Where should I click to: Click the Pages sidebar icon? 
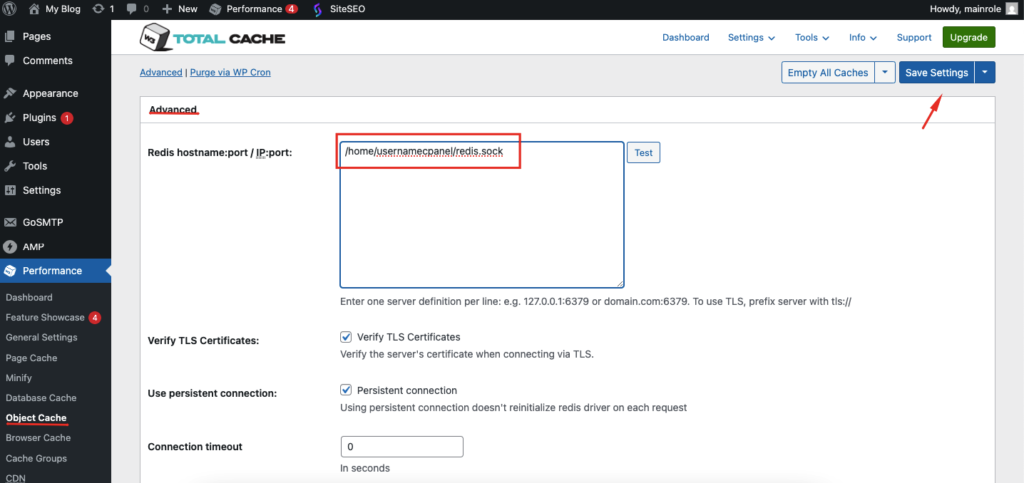click(10, 37)
